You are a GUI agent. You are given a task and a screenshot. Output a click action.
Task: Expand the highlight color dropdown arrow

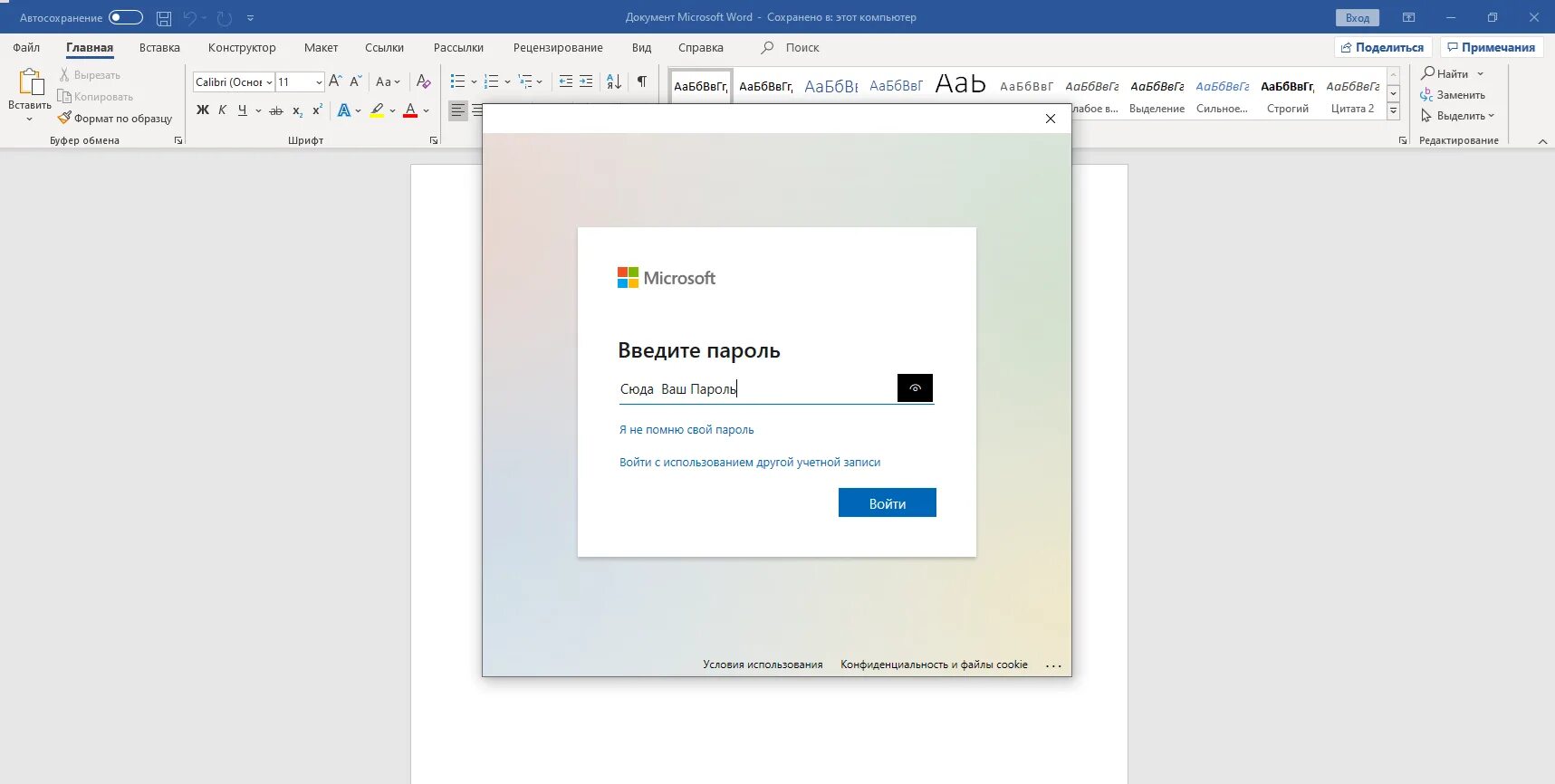393,110
